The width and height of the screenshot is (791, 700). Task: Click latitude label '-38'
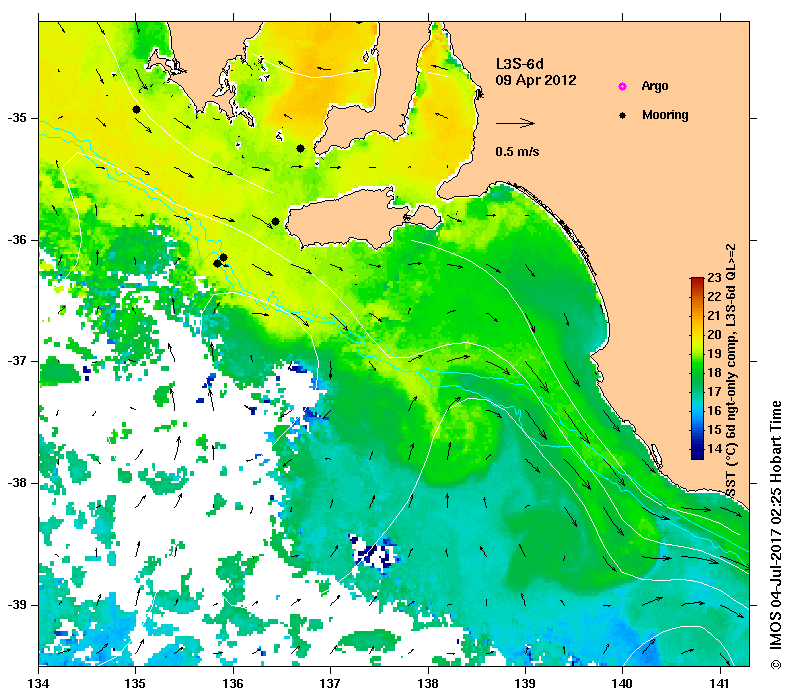[x=17, y=483]
